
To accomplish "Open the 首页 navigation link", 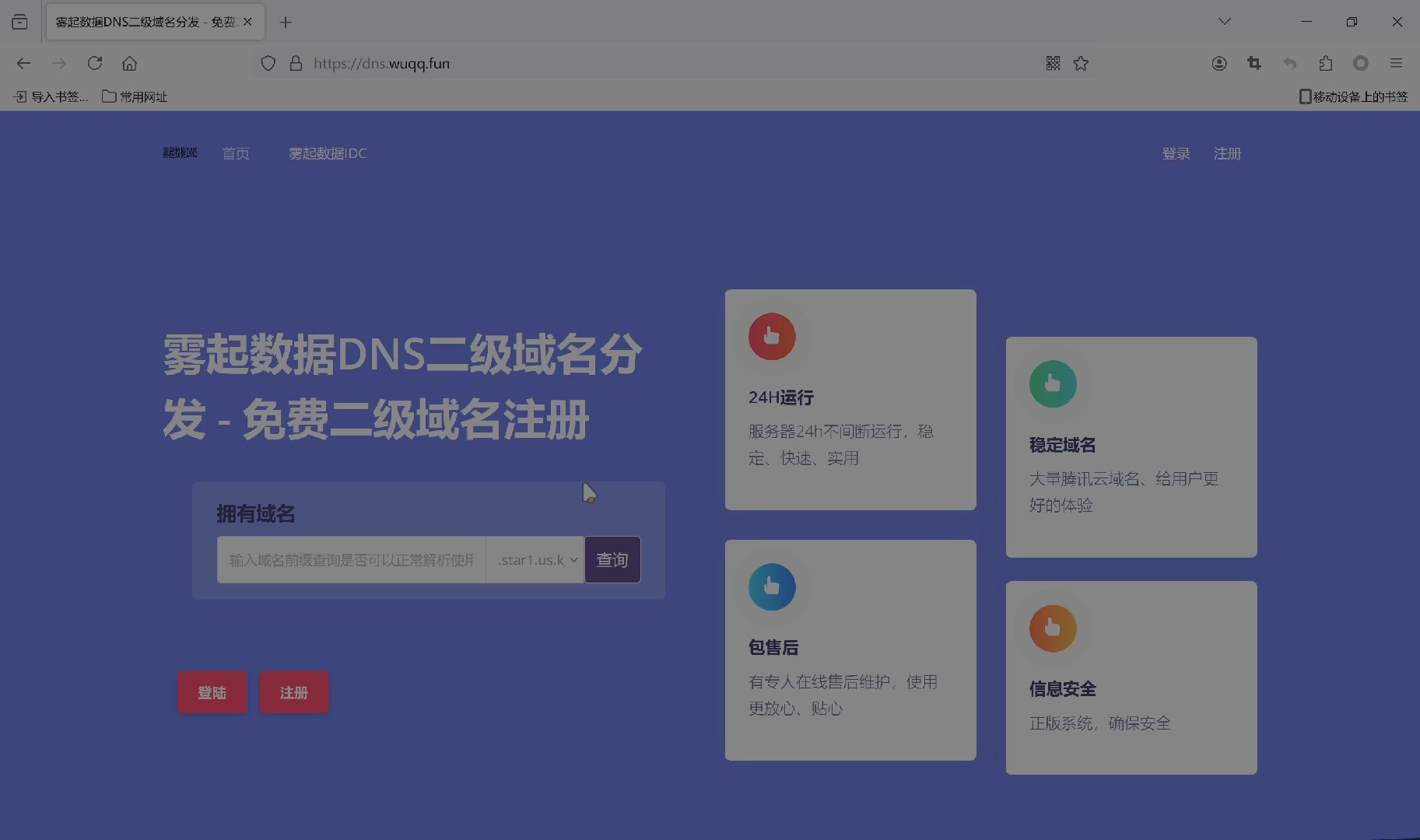I will pyautogui.click(x=236, y=153).
